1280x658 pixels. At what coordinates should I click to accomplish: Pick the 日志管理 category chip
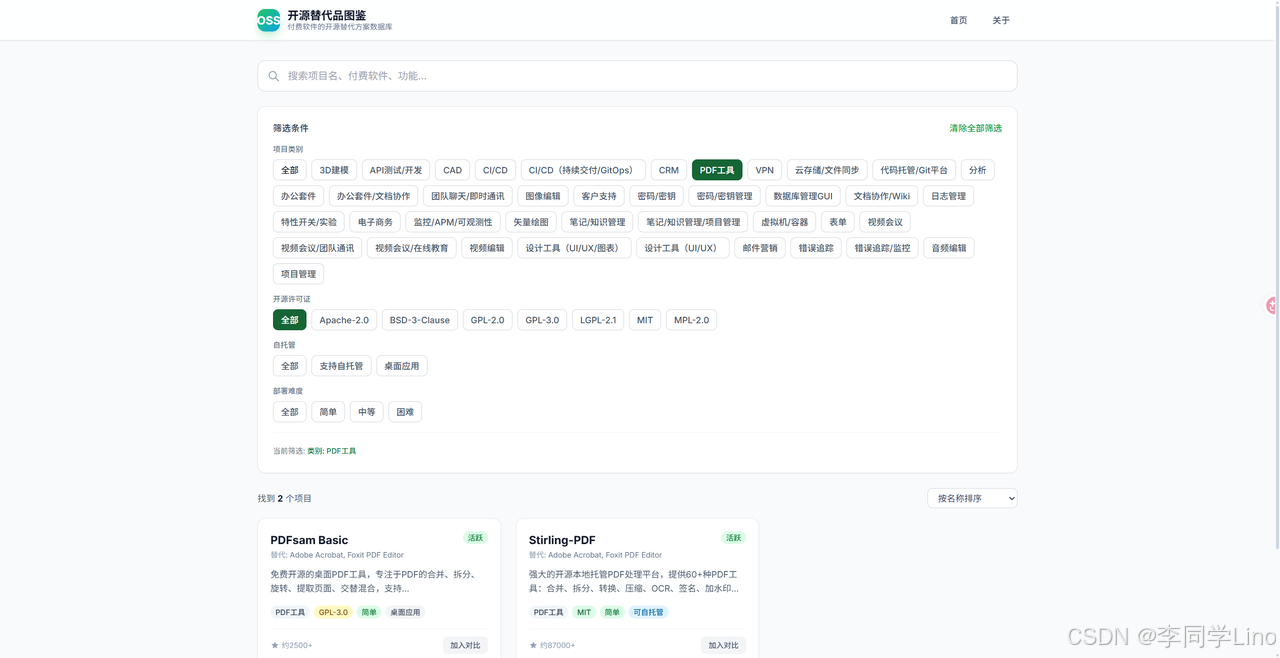[x=948, y=196]
